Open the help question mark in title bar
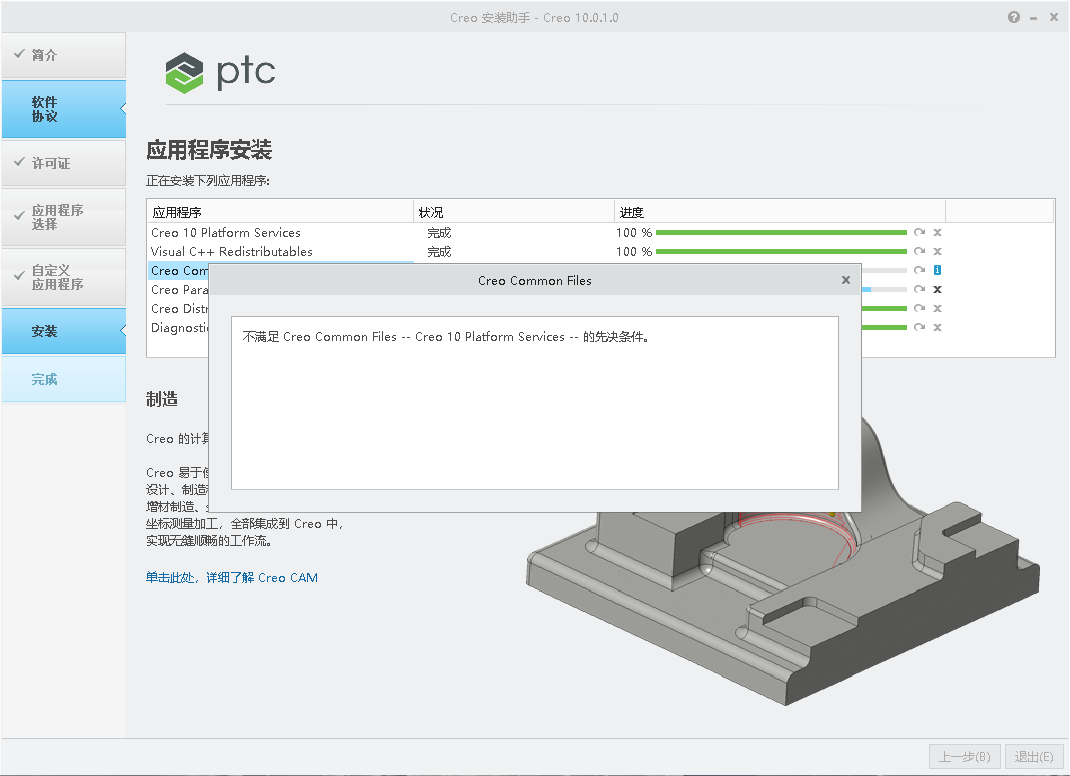The width and height of the screenshot is (1070, 776). [x=1014, y=17]
